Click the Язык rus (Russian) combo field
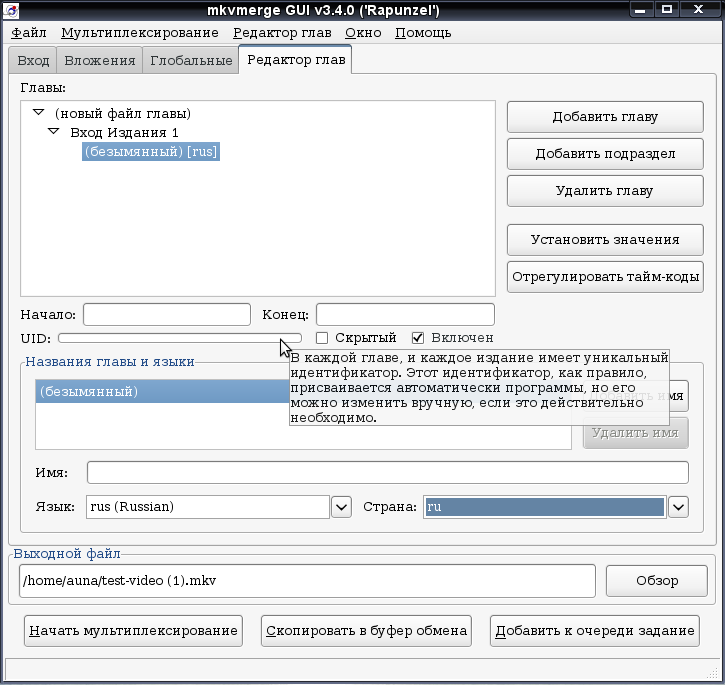The image size is (725, 685). tap(208, 507)
